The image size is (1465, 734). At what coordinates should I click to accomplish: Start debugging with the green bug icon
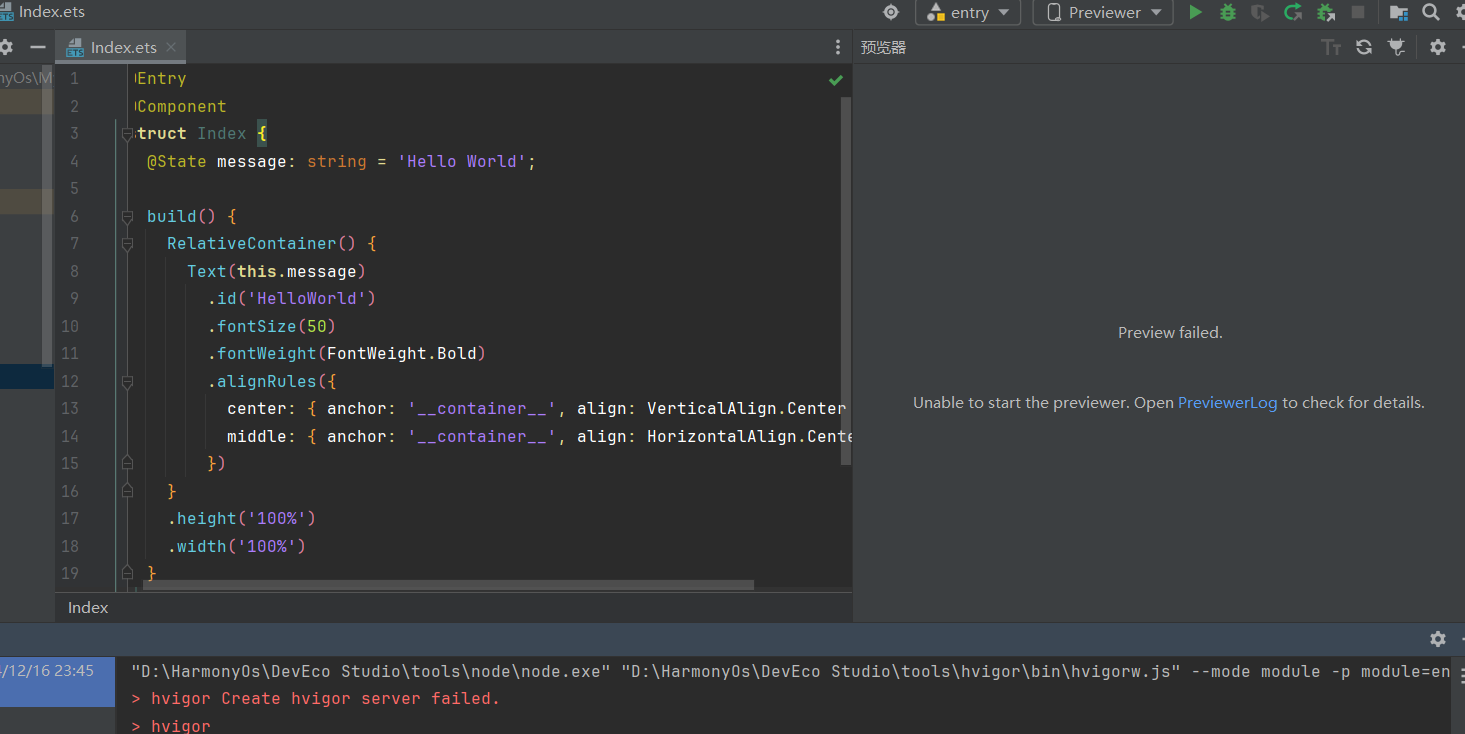pos(1228,12)
